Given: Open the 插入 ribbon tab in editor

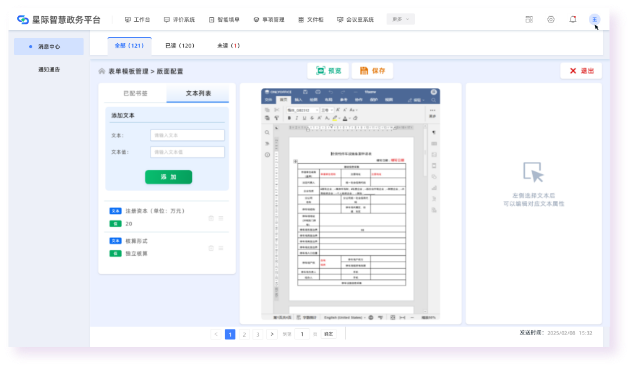Looking at the screenshot, I should (298, 100).
